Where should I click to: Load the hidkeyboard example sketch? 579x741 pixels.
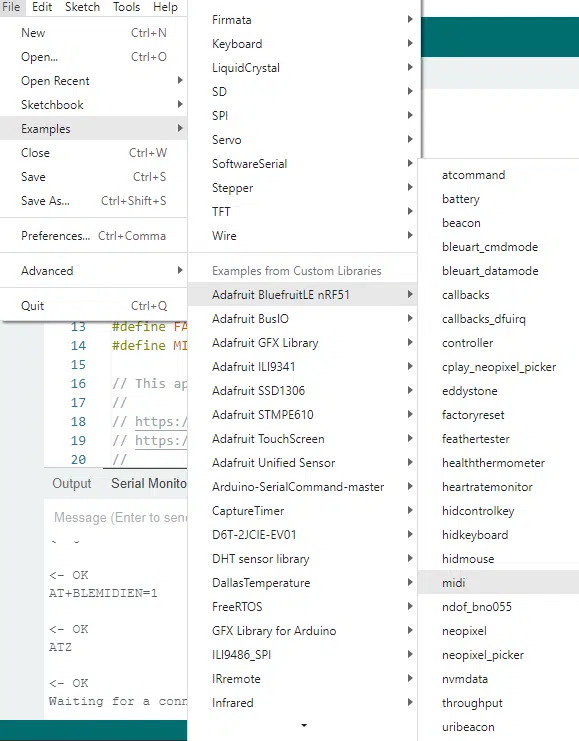(498, 535)
